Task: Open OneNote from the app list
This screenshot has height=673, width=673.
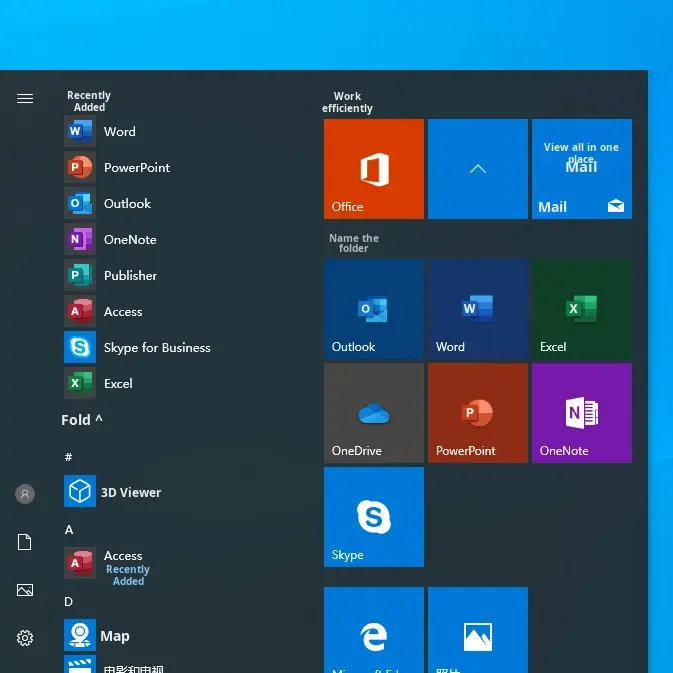Action: pos(129,240)
